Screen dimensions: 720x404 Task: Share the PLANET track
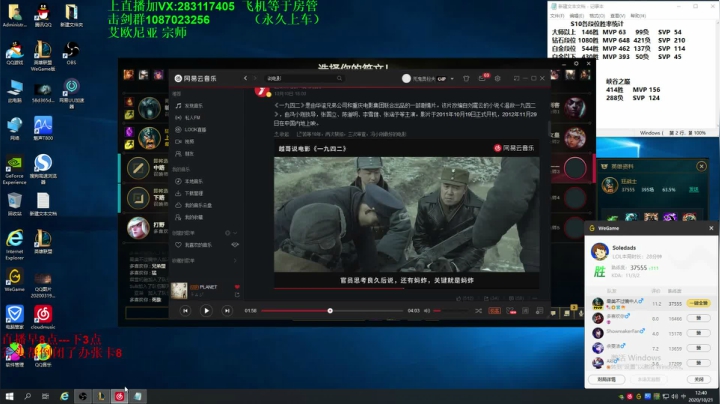coord(237,295)
